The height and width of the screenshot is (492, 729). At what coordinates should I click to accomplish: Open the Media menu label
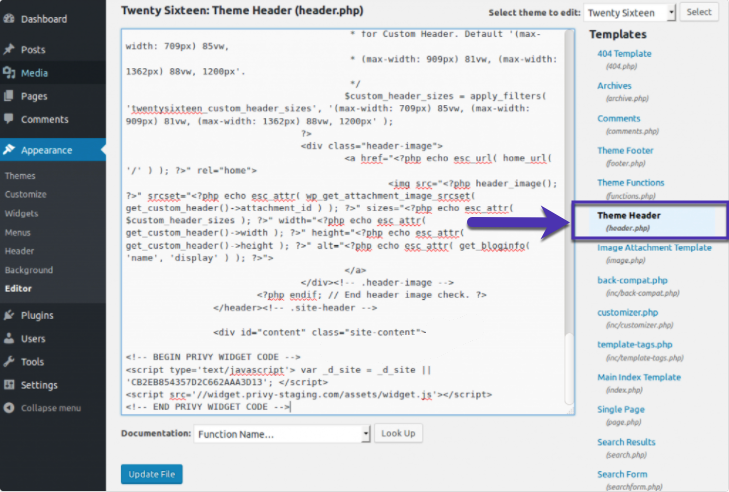tap(34, 73)
